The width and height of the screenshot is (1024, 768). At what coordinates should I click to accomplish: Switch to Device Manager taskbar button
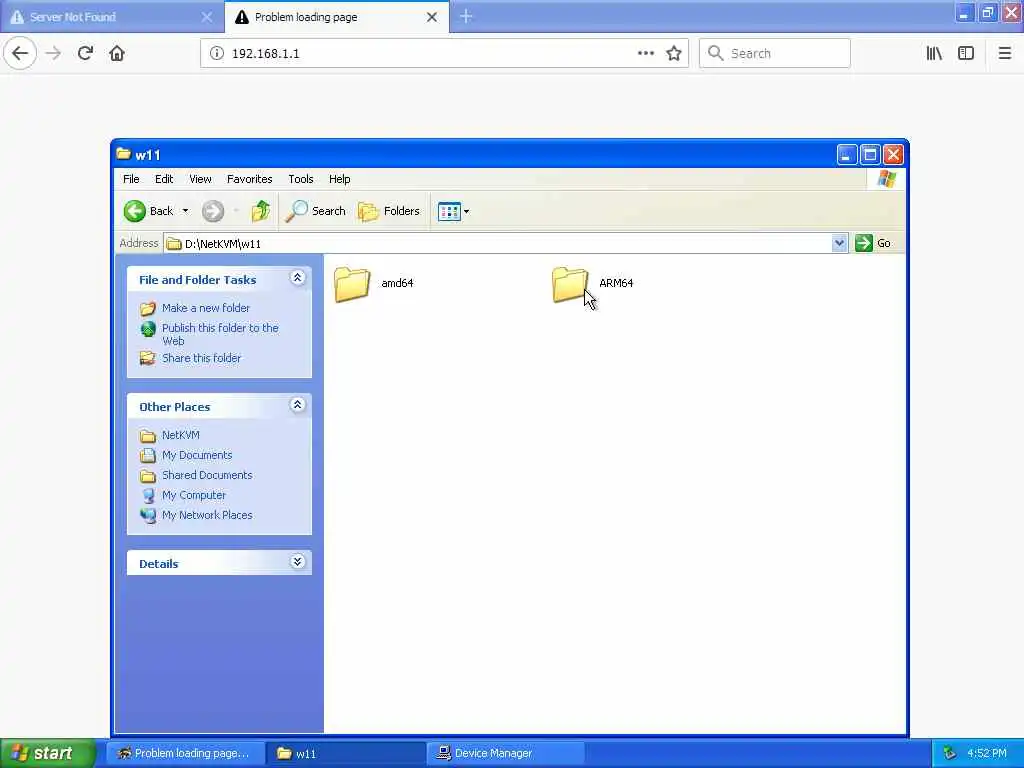505,753
